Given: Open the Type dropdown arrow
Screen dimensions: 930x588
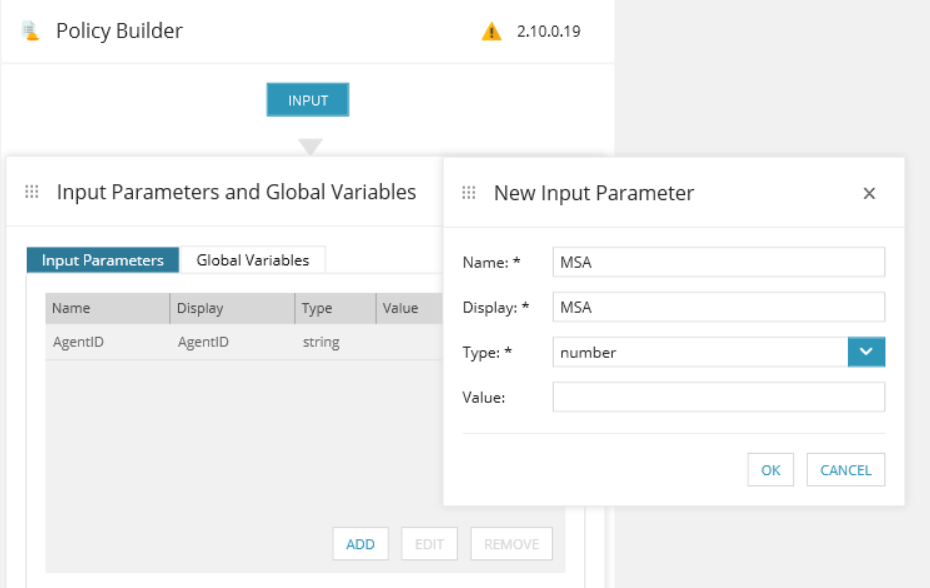Looking at the screenshot, I should click(x=866, y=352).
